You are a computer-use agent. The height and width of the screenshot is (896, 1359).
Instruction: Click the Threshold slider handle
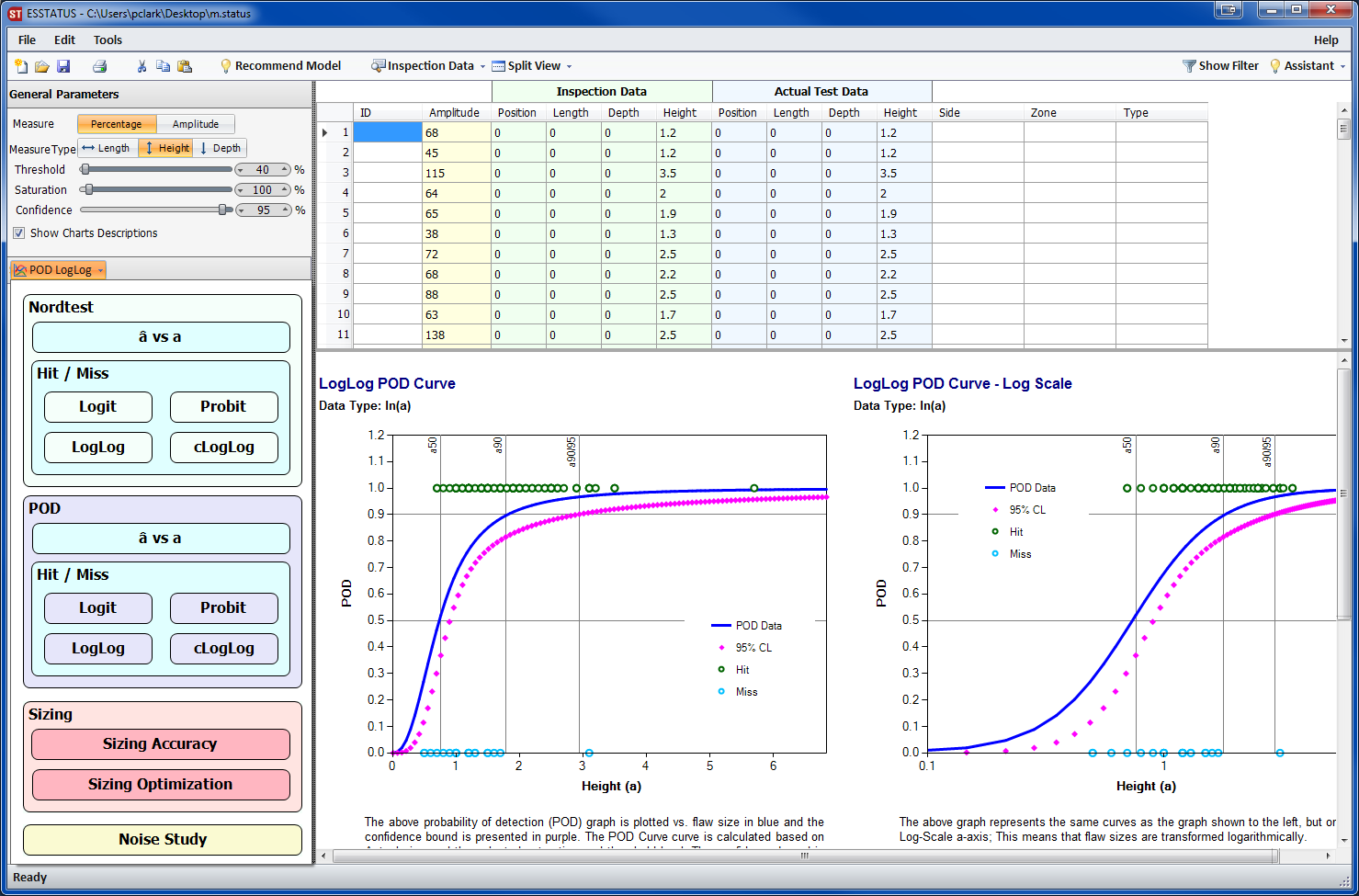tap(85, 169)
